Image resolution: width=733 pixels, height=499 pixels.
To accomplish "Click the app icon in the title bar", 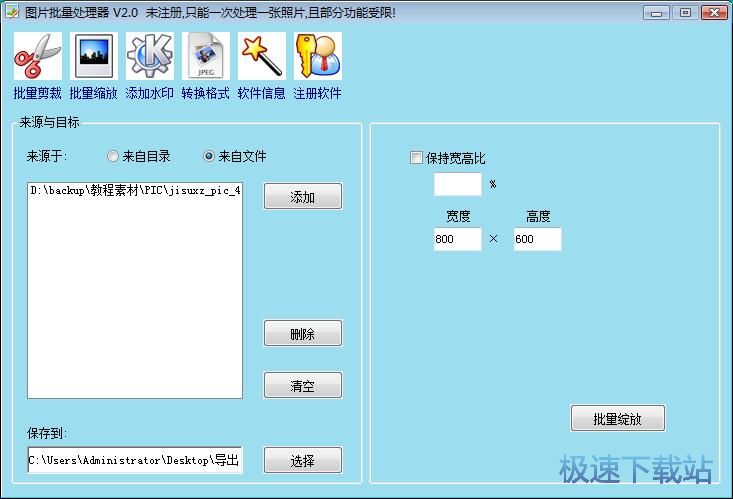I will [12, 12].
